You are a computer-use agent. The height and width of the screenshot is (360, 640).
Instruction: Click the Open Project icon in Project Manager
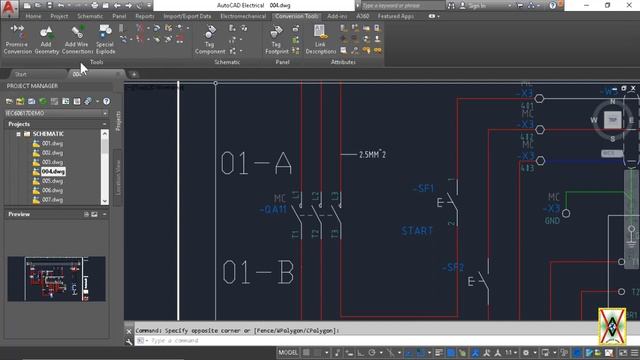9,101
